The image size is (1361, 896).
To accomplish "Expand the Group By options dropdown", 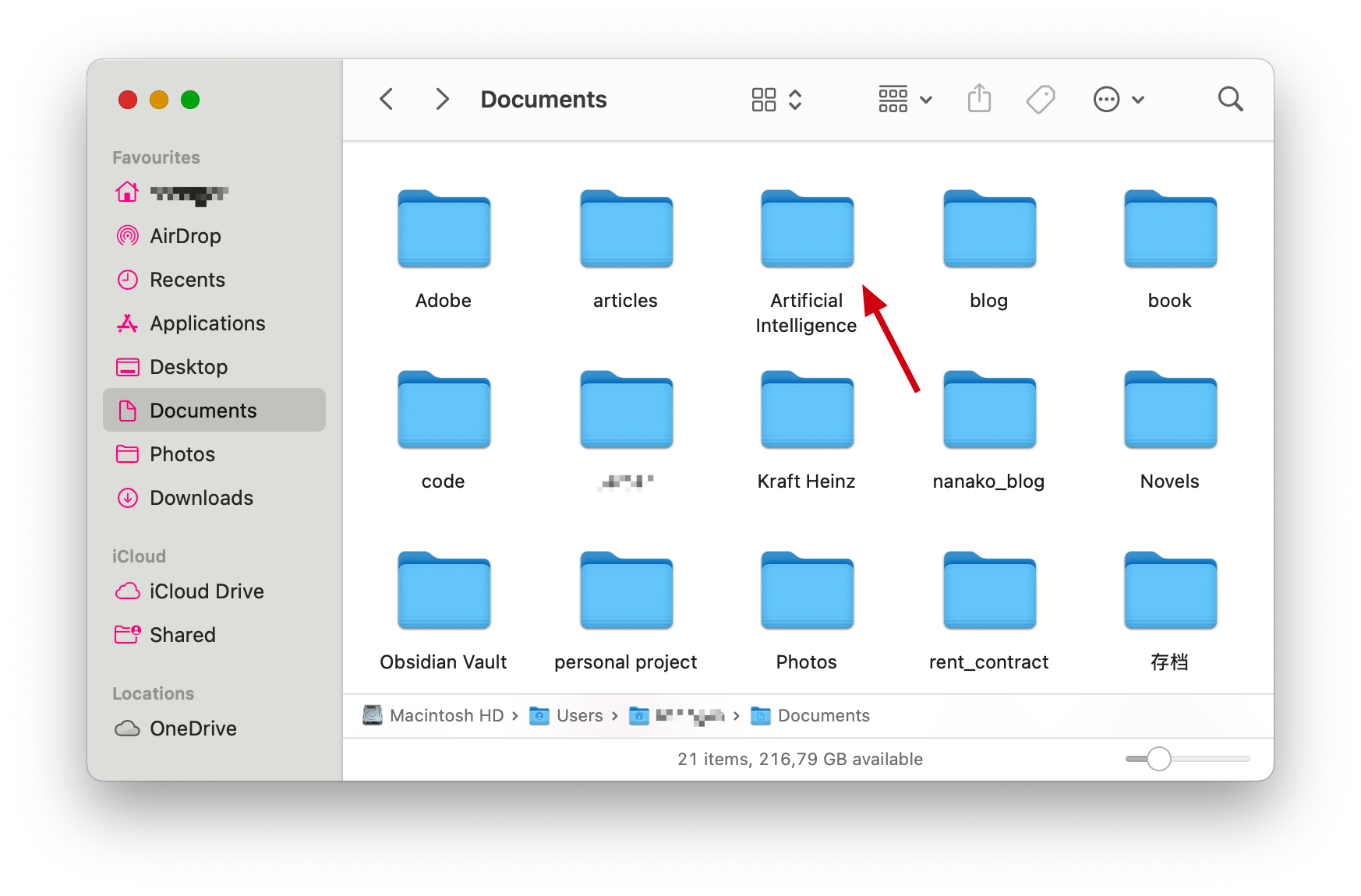I will coord(905,99).
